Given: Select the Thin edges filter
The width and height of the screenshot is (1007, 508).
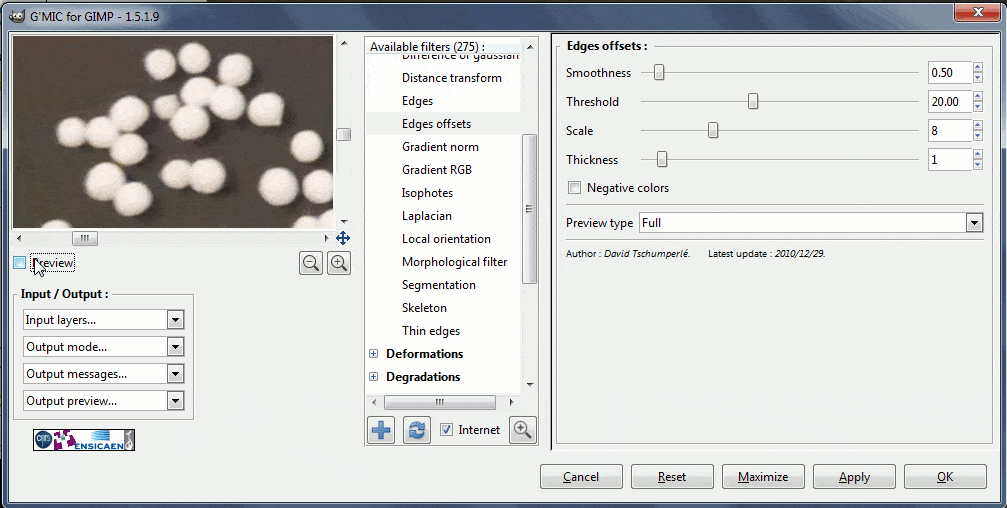Looking at the screenshot, I should click(431, 331).
